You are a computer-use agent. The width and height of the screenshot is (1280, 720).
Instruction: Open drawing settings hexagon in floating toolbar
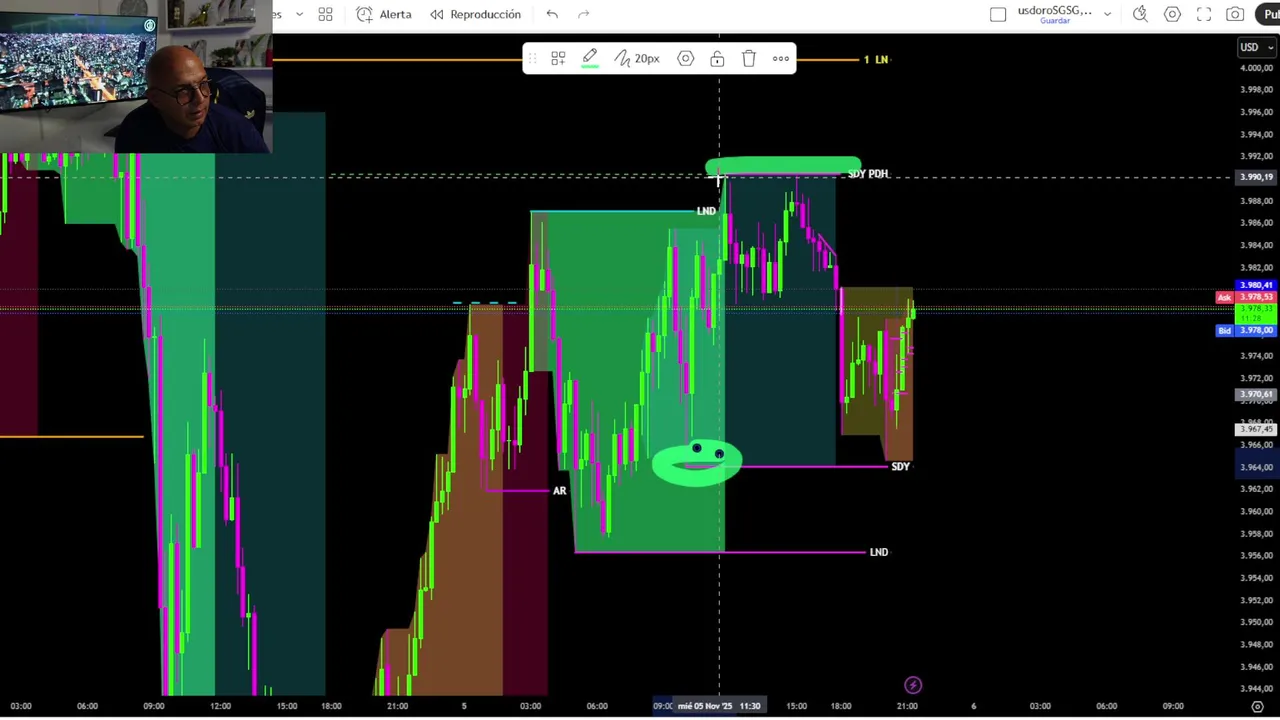point(685,59)
